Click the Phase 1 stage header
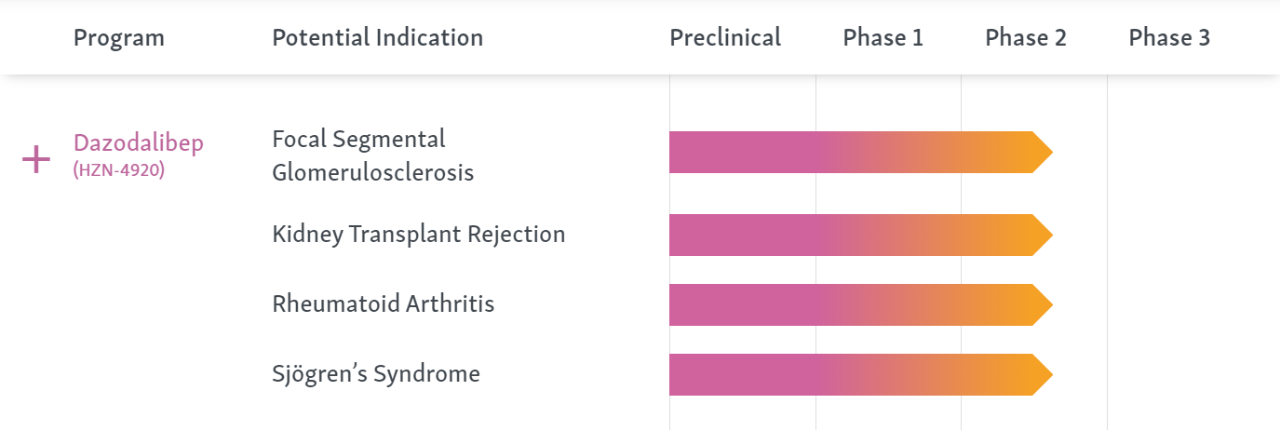 (883, 38)
